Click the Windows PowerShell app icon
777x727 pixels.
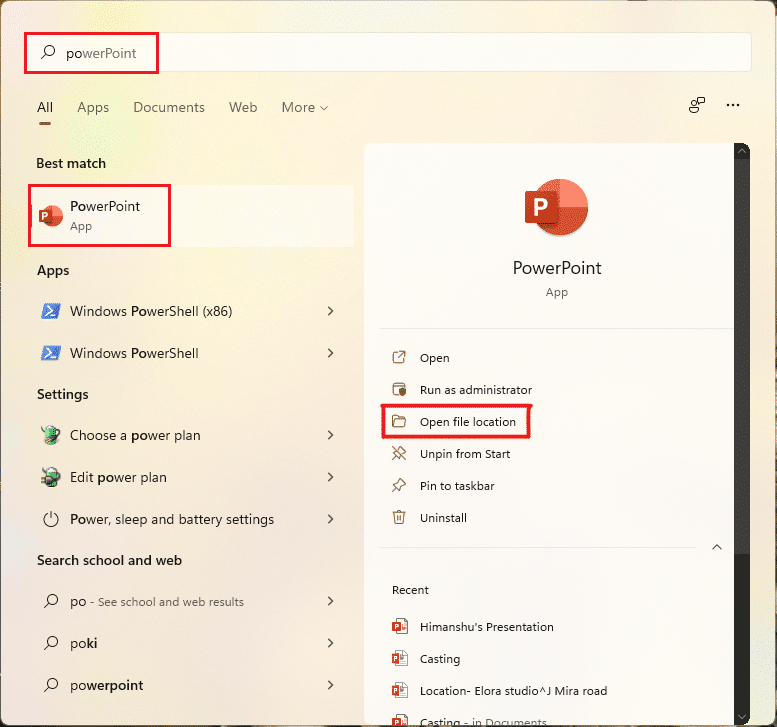51,353
